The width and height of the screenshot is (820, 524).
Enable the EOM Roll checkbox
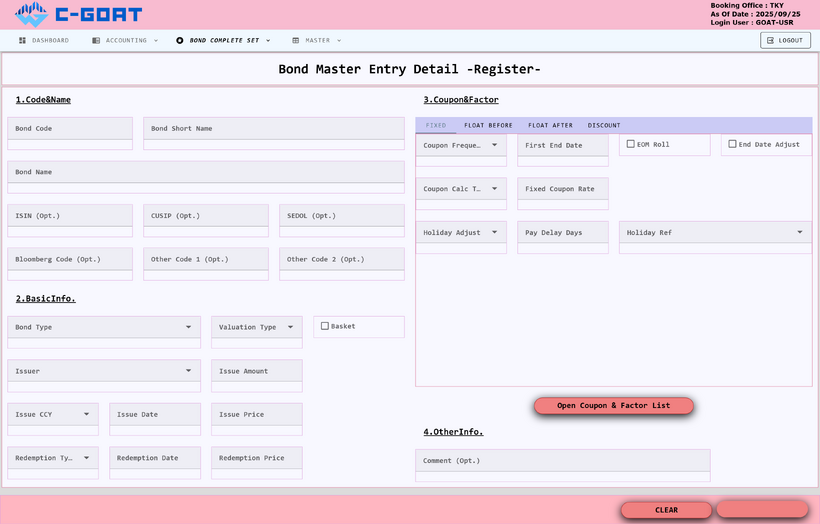point(630,144)
